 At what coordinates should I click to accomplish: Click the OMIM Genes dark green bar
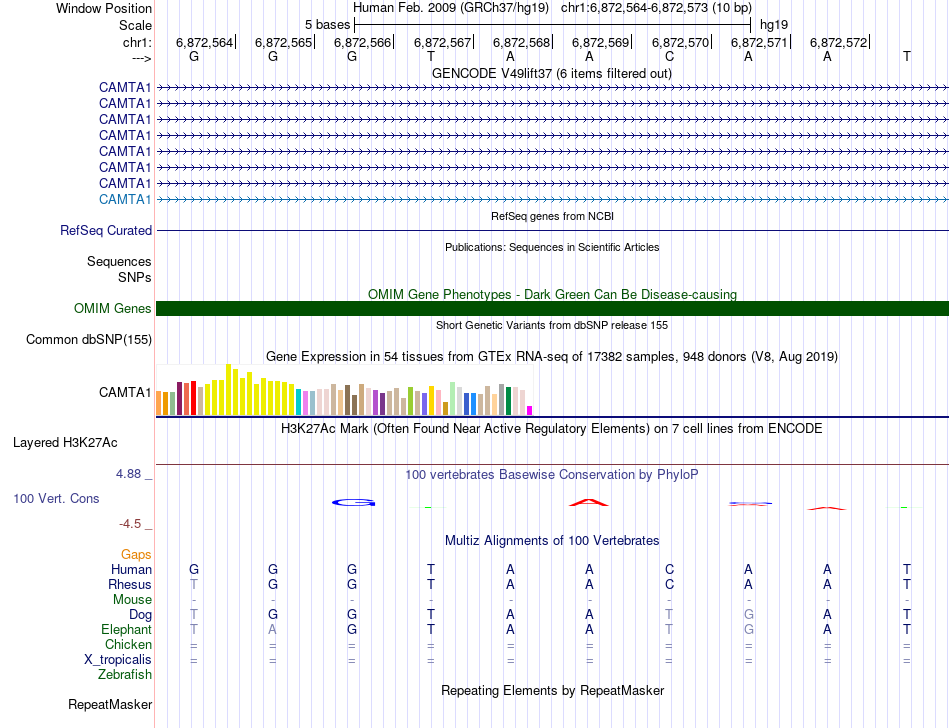point(552,308)
